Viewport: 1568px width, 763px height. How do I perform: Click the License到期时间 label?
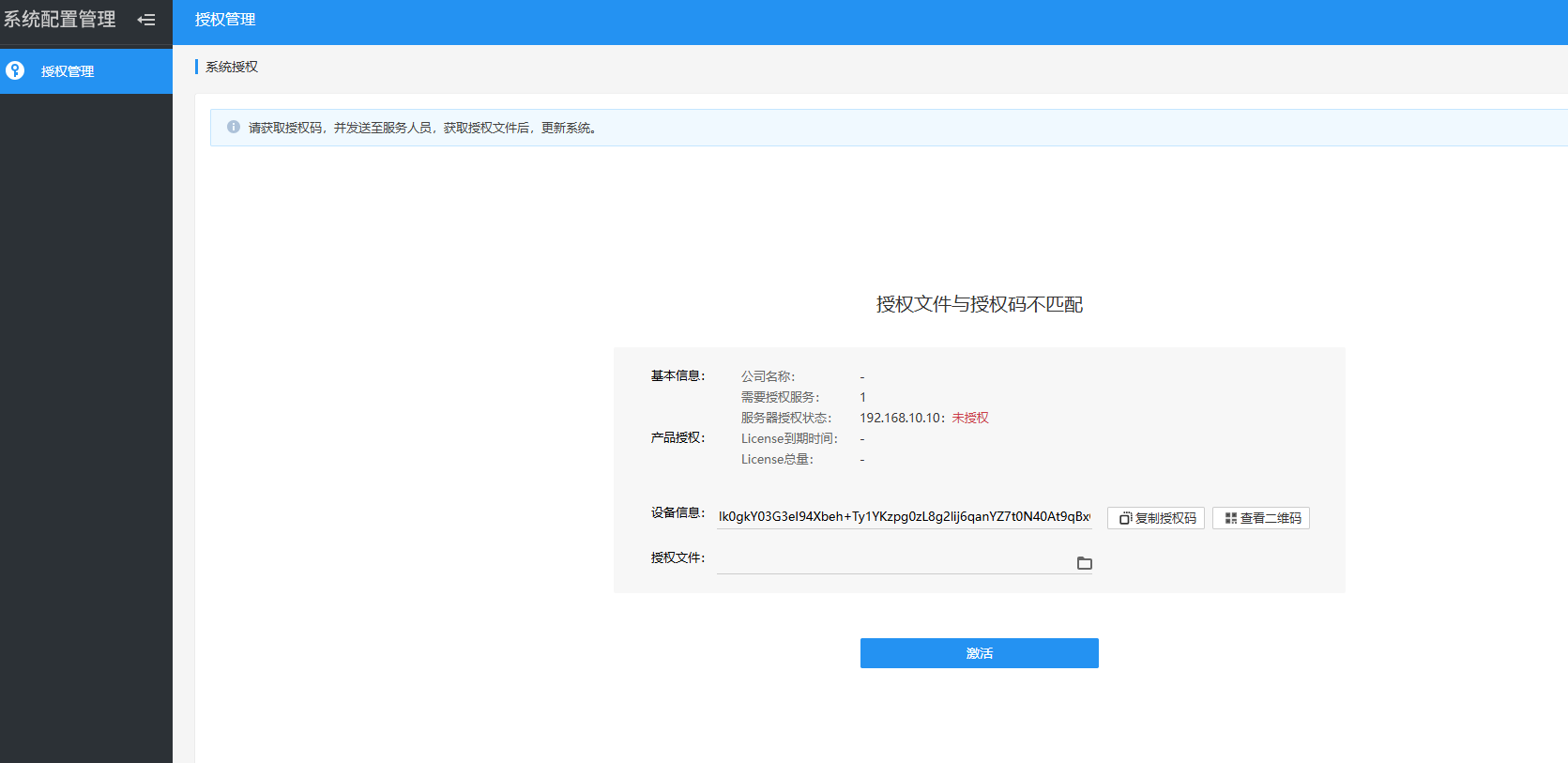tap(788, 438)
